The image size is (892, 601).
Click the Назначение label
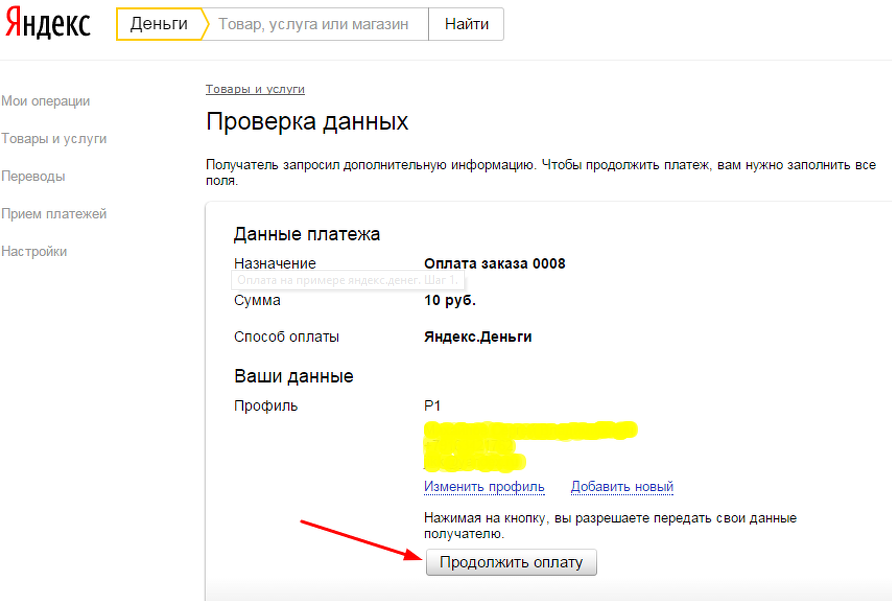pyautogui.click(x=275, y=264)
